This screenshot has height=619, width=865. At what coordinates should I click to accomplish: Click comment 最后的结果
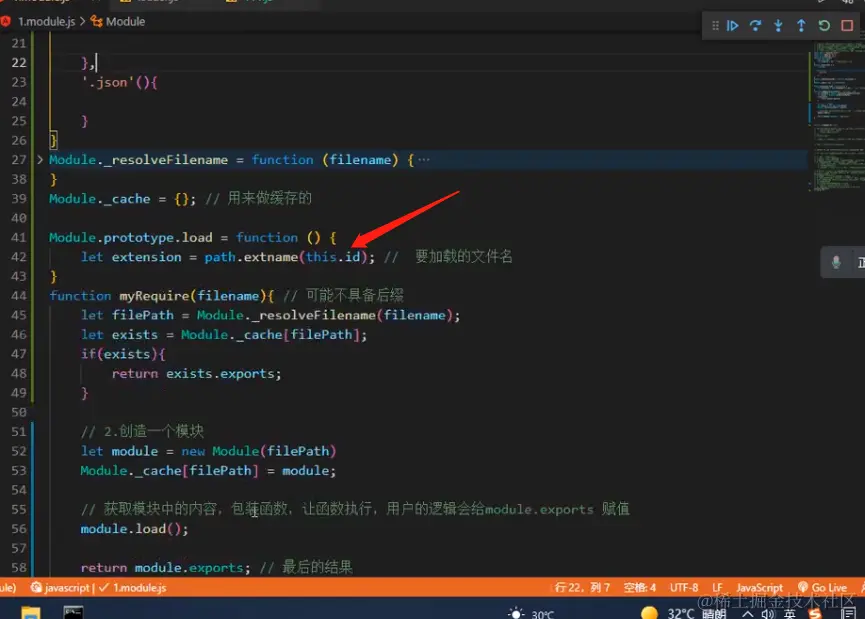(x=317, y=567)
